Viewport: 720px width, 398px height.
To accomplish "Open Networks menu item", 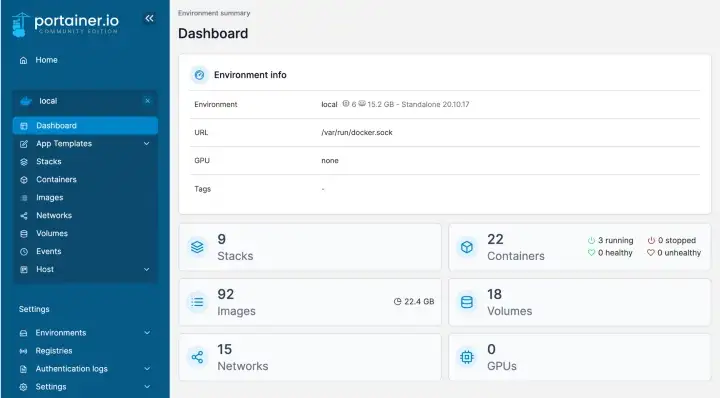I will (85, 215).
